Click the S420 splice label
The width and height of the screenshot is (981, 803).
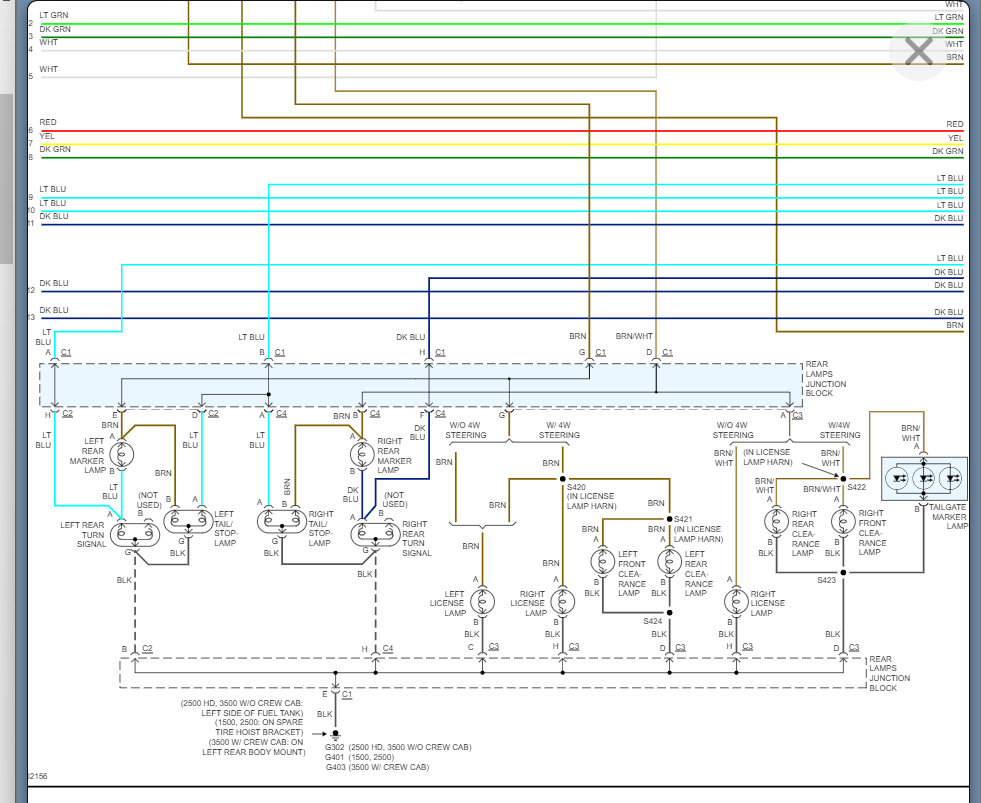click(x=576, y=487)
